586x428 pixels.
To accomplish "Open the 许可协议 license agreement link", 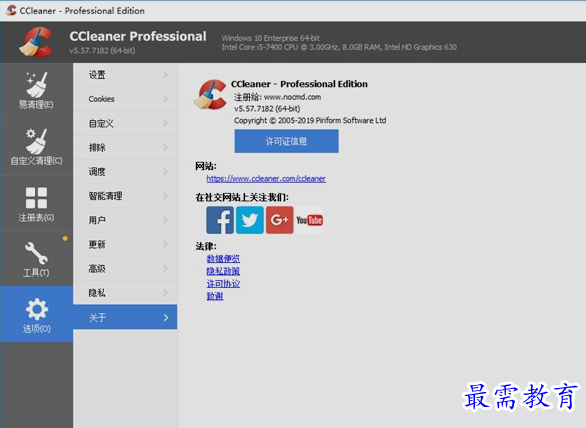I will click(223, 284).
